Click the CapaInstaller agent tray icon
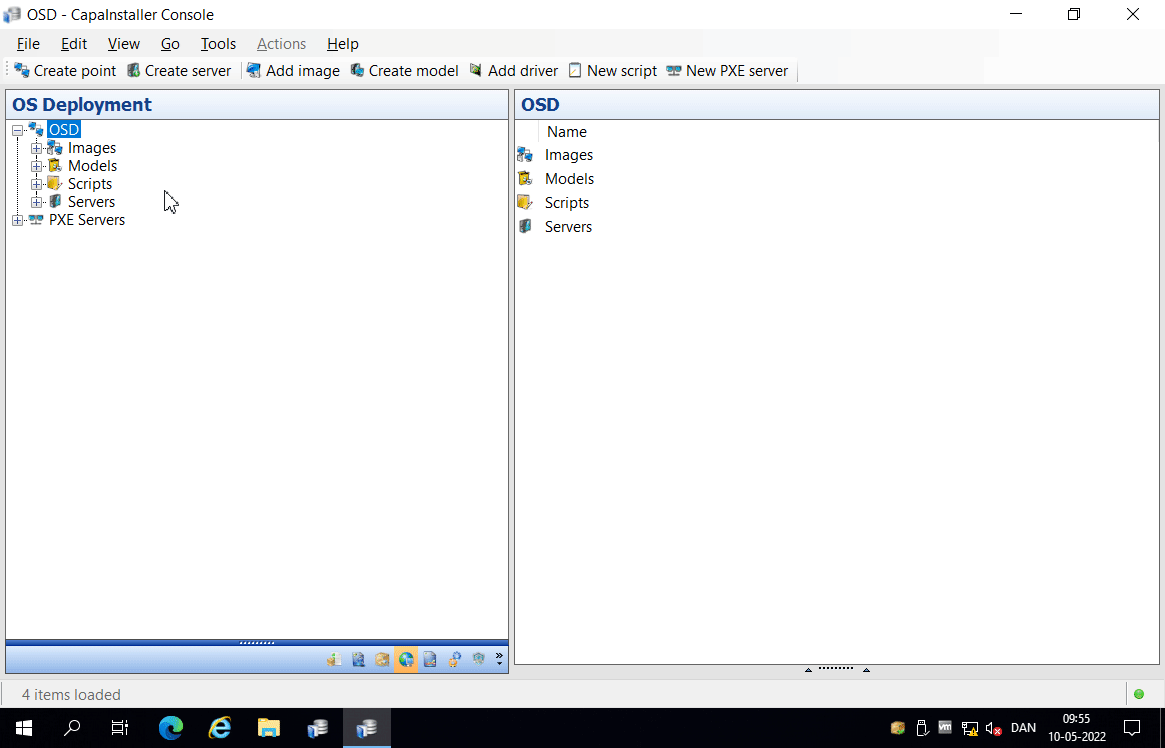The image size is (1165, 748). (898, 728)
